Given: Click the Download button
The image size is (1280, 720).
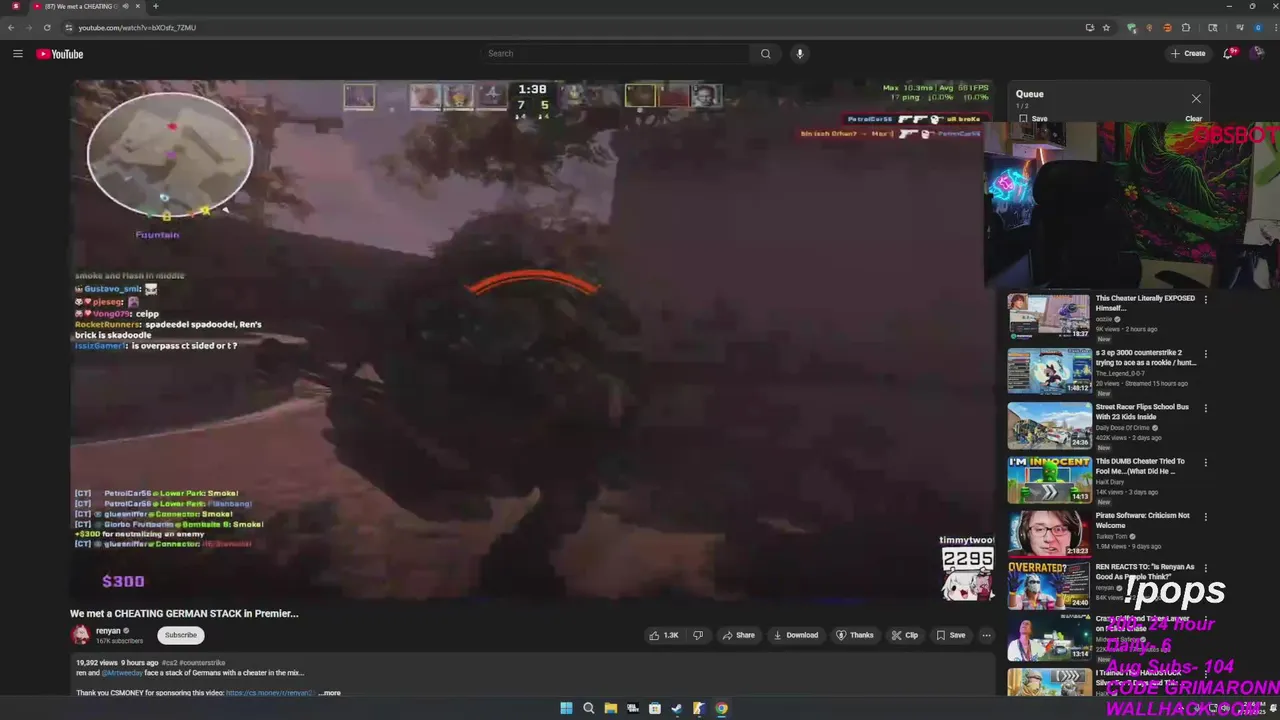Looking at the screenshot, I should (796, 635).
